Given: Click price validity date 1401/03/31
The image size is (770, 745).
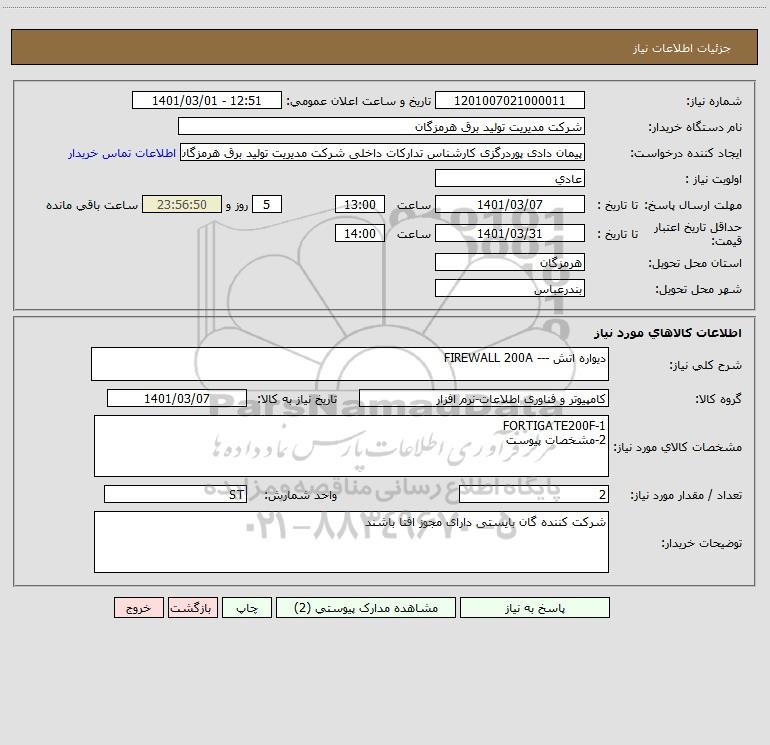Looking at the screenshot, I should (x=510, y=233).
